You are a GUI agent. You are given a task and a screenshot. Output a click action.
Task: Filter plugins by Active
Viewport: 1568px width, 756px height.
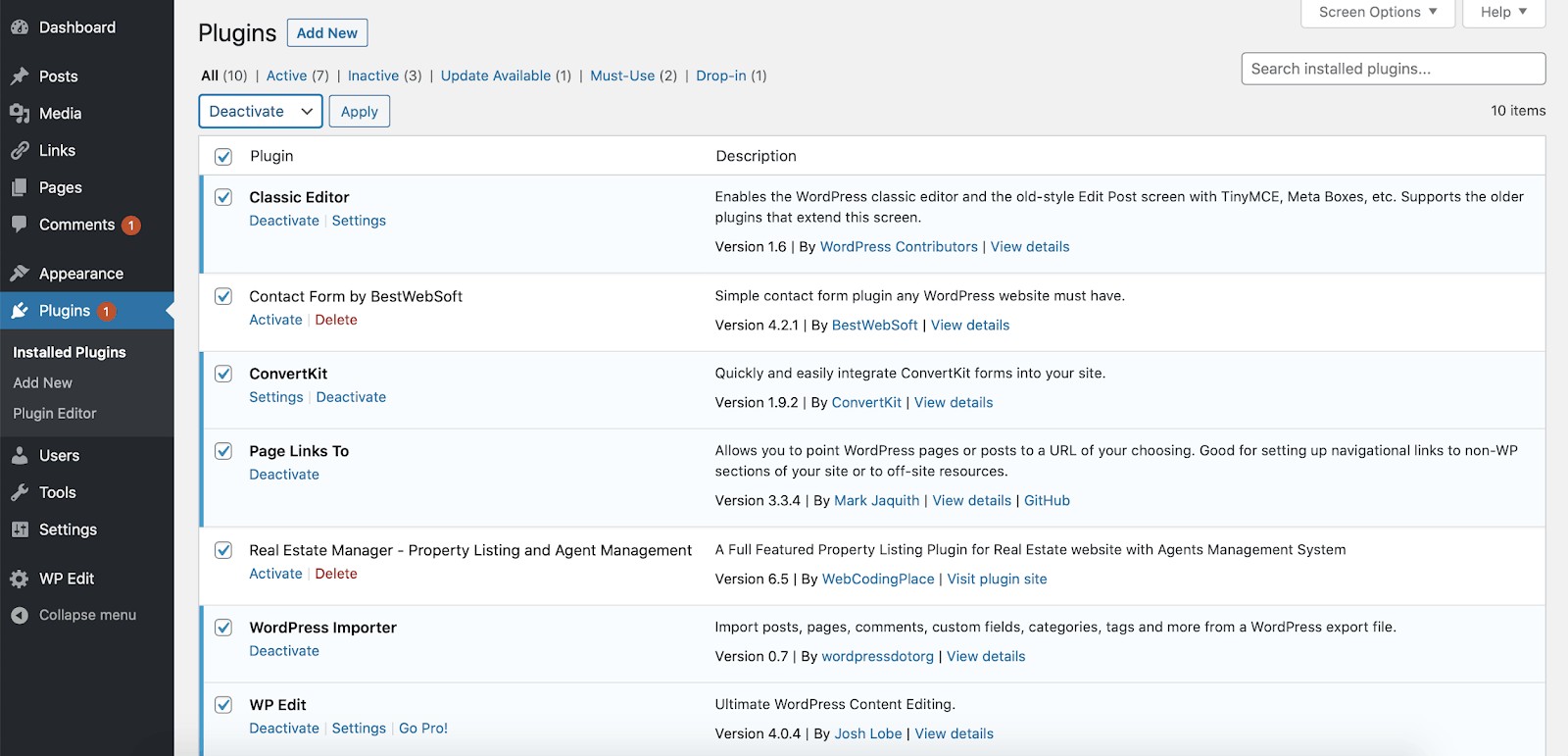pyautogui.click(x=286, y=76)
